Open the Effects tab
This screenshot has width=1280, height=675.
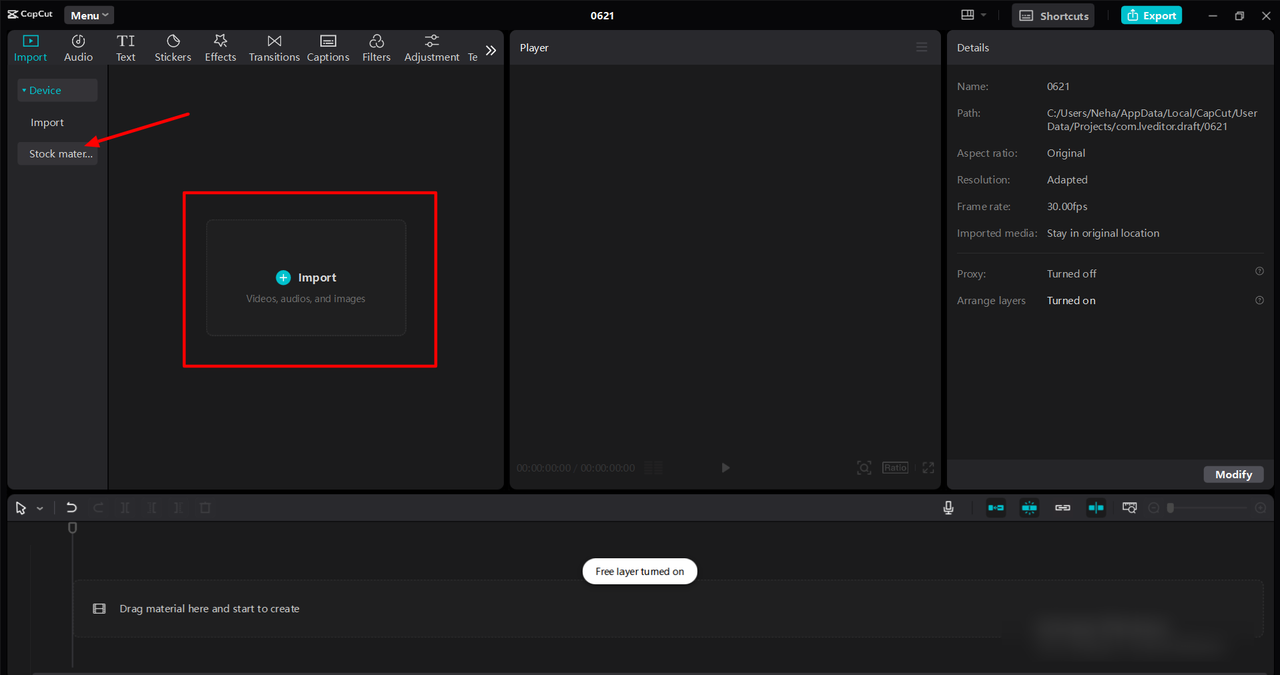[220, 48]
